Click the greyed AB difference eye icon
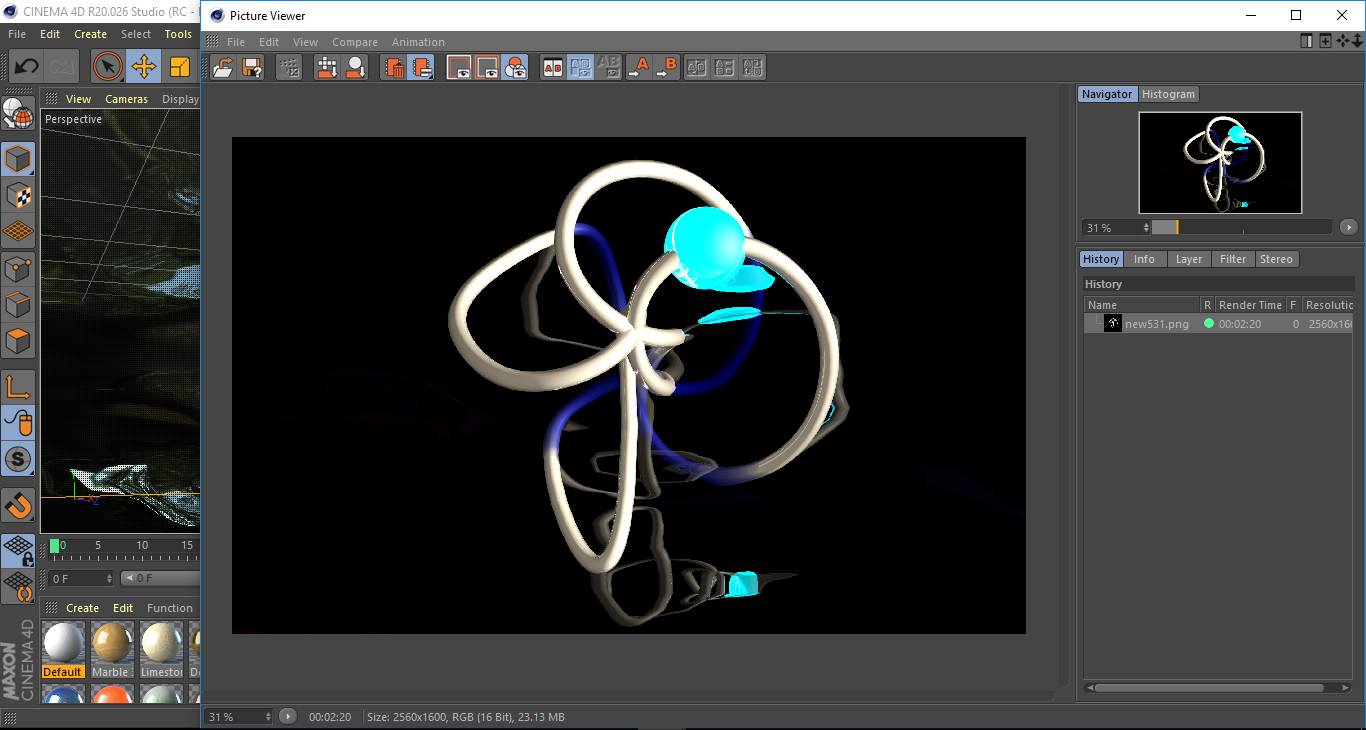 pos(608,68)
